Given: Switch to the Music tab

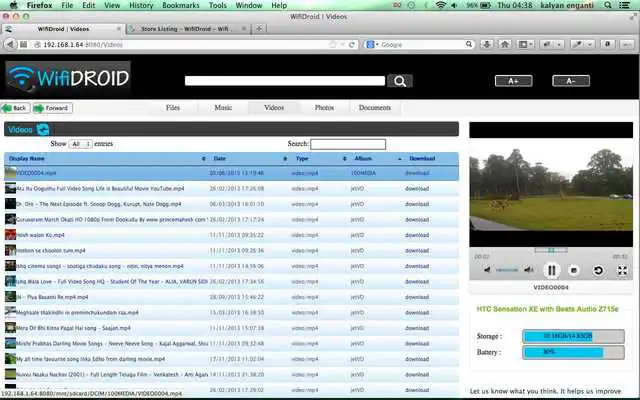Looking at the screenshot, I should coord(223,108).
